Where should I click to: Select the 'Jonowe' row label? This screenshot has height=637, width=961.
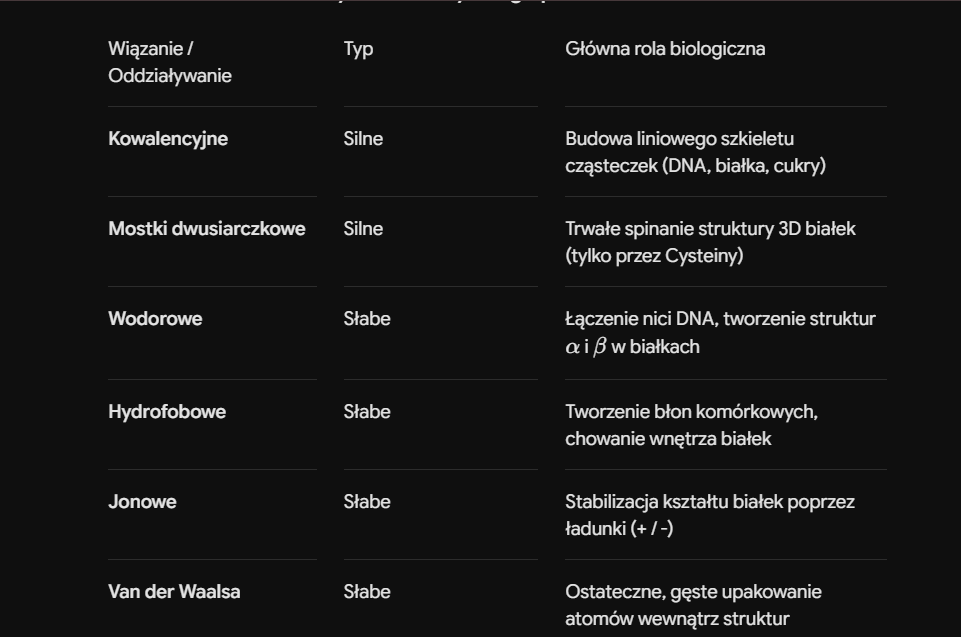[142, 502]
